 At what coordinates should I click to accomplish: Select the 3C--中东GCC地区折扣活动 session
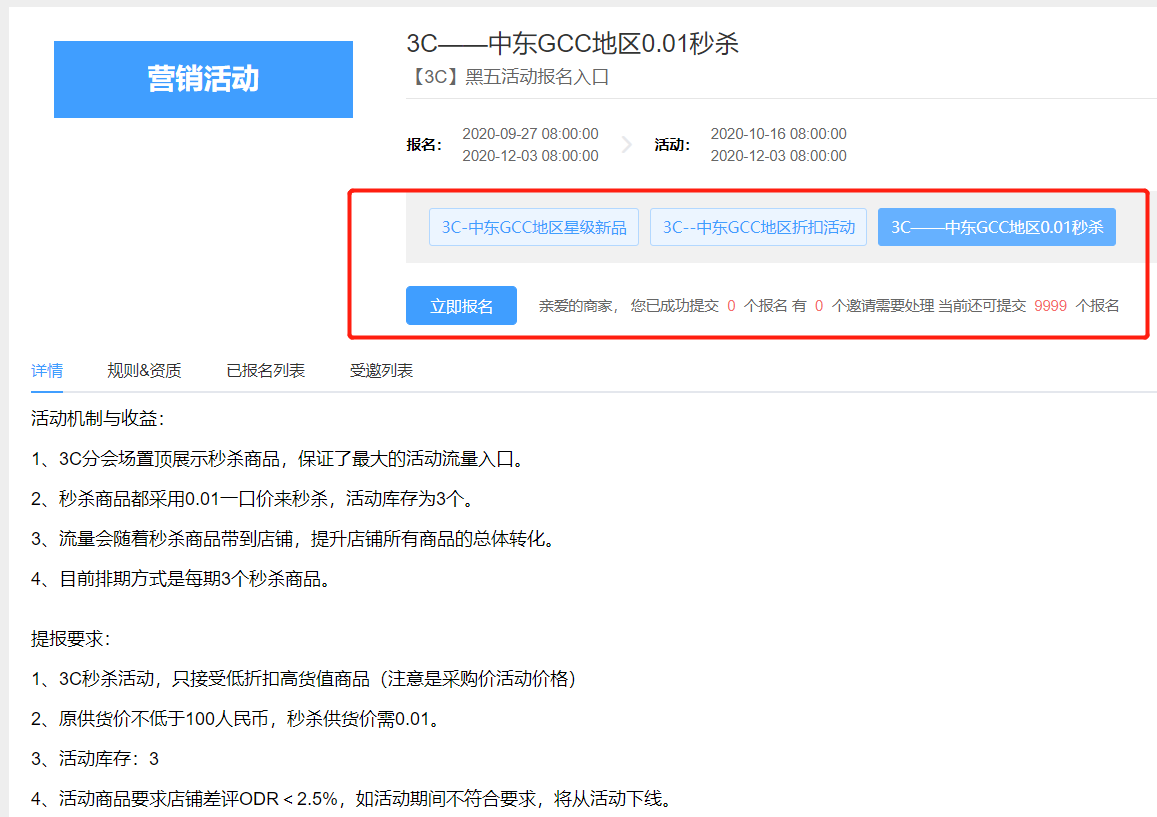(758, 226)
